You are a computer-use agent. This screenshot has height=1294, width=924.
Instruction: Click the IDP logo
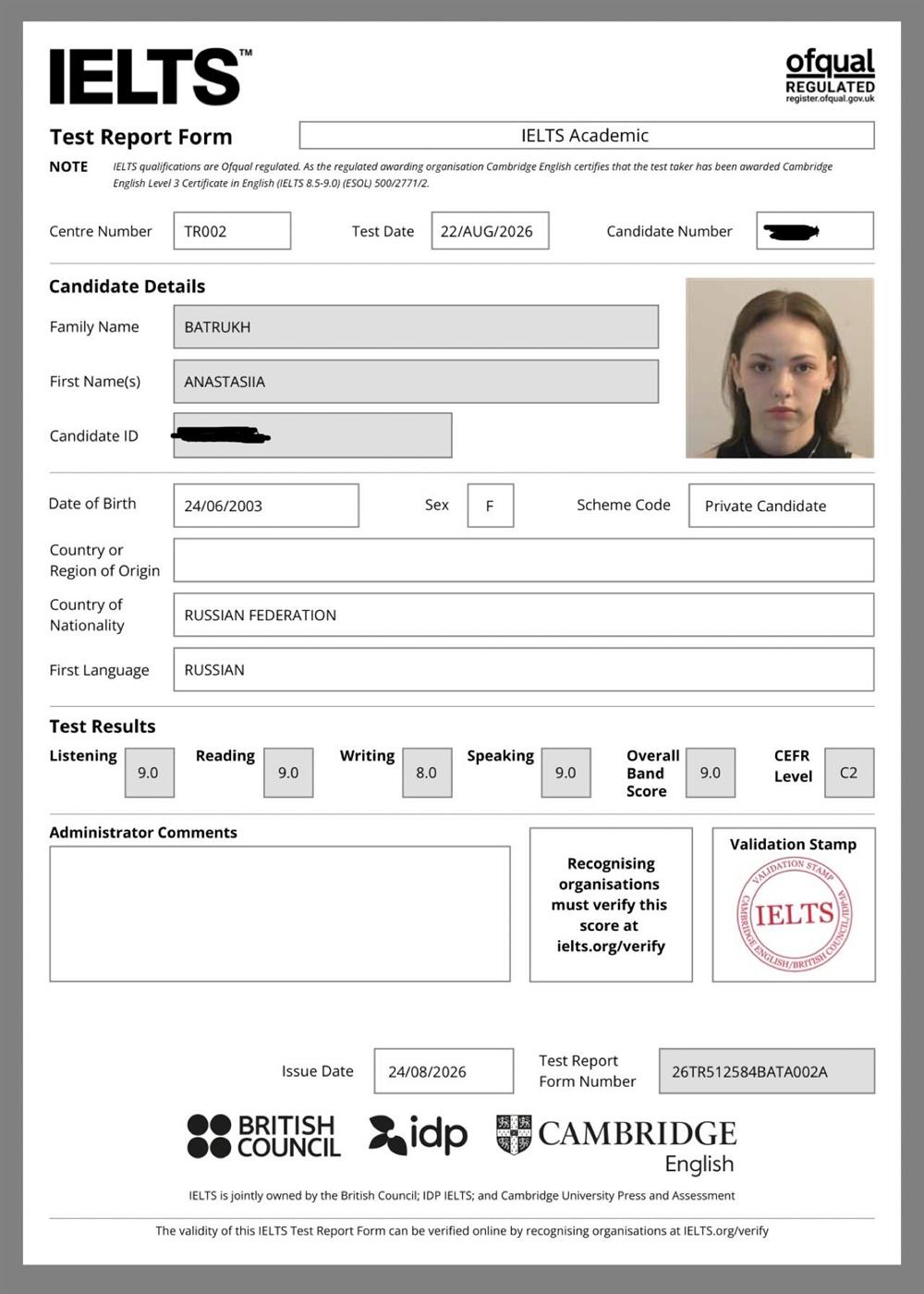tap(418, 1135)
